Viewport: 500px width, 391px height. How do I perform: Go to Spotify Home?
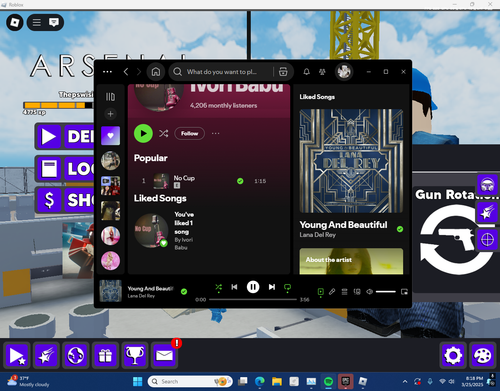[x=156, y=72]
